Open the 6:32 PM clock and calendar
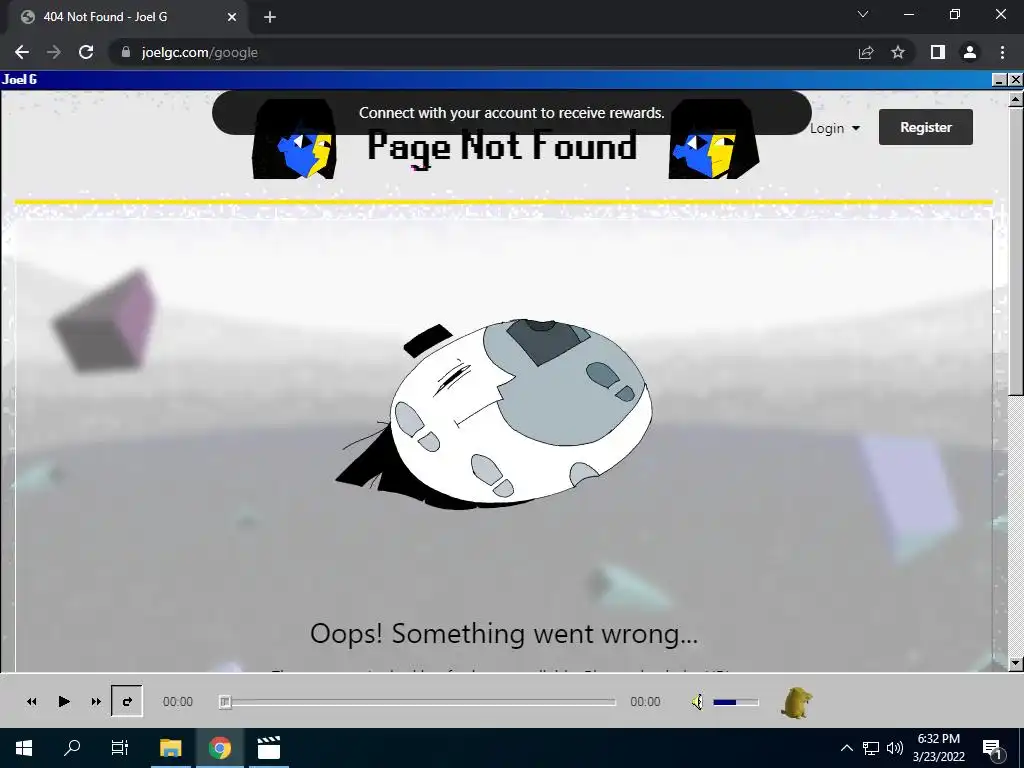 click(x=938, y=748)
